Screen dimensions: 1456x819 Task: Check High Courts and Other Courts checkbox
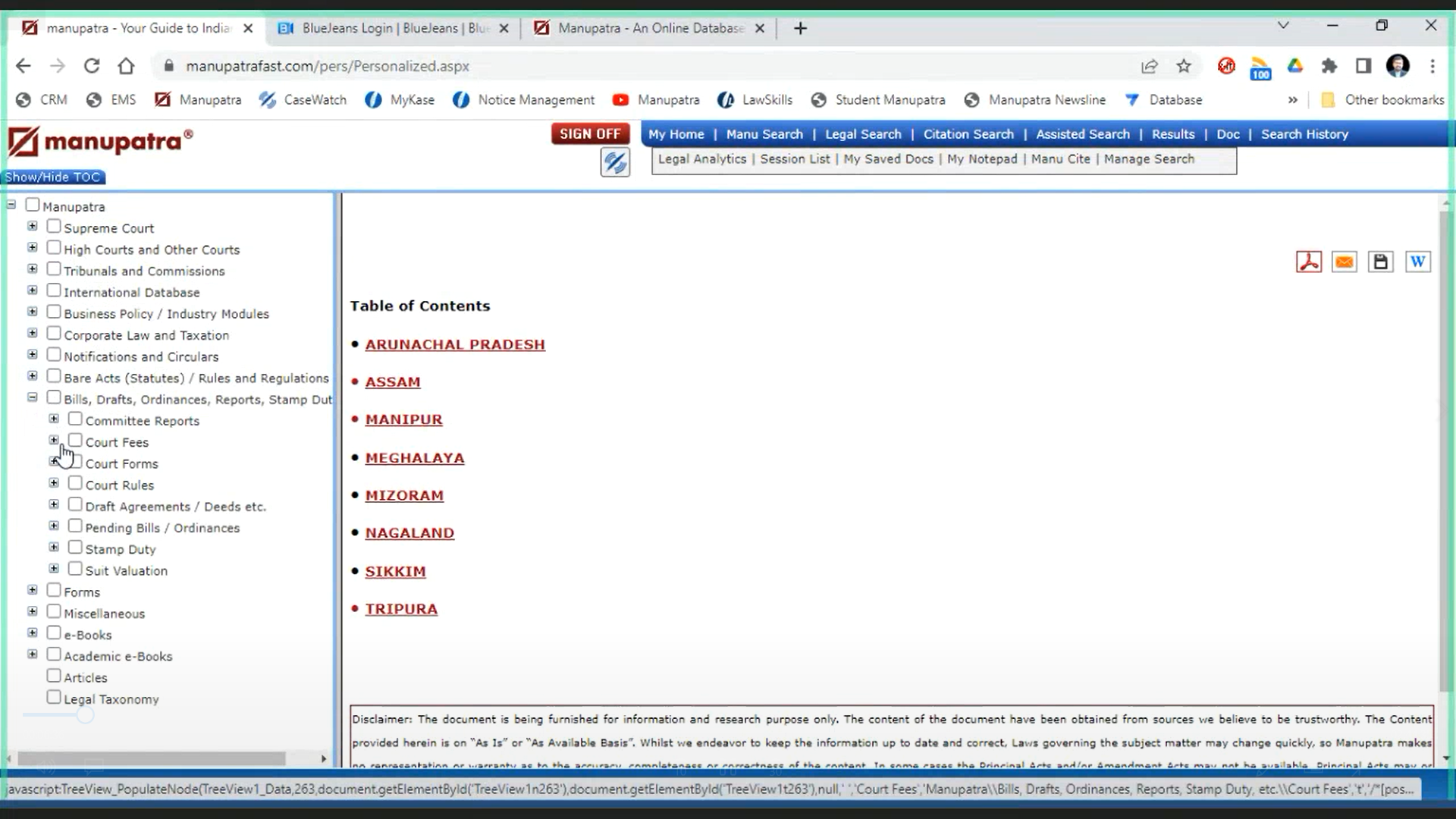tap(54, 247)
